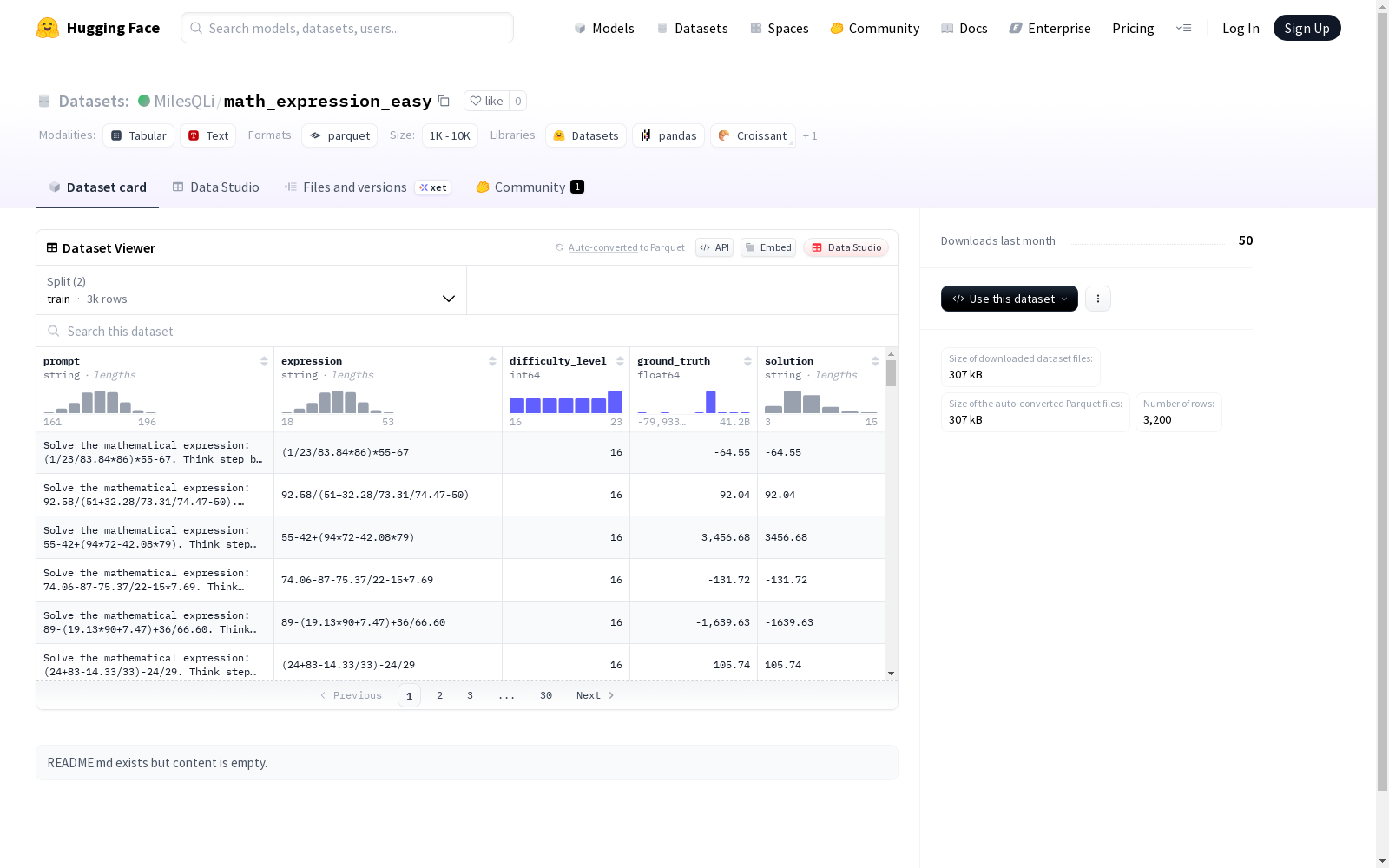
Task: Click the table scroll down arrow
Action: pos(891,674)
